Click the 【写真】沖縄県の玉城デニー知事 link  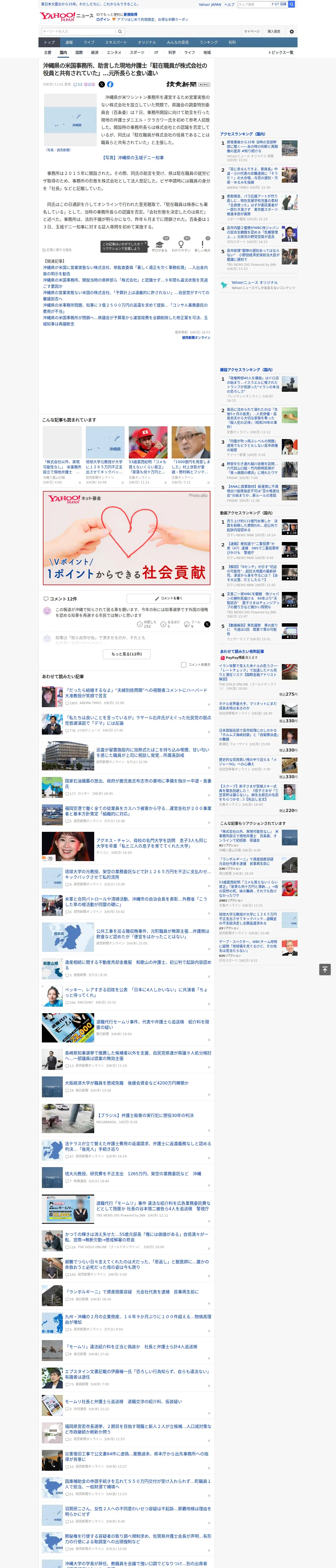(x=133, y=158)
